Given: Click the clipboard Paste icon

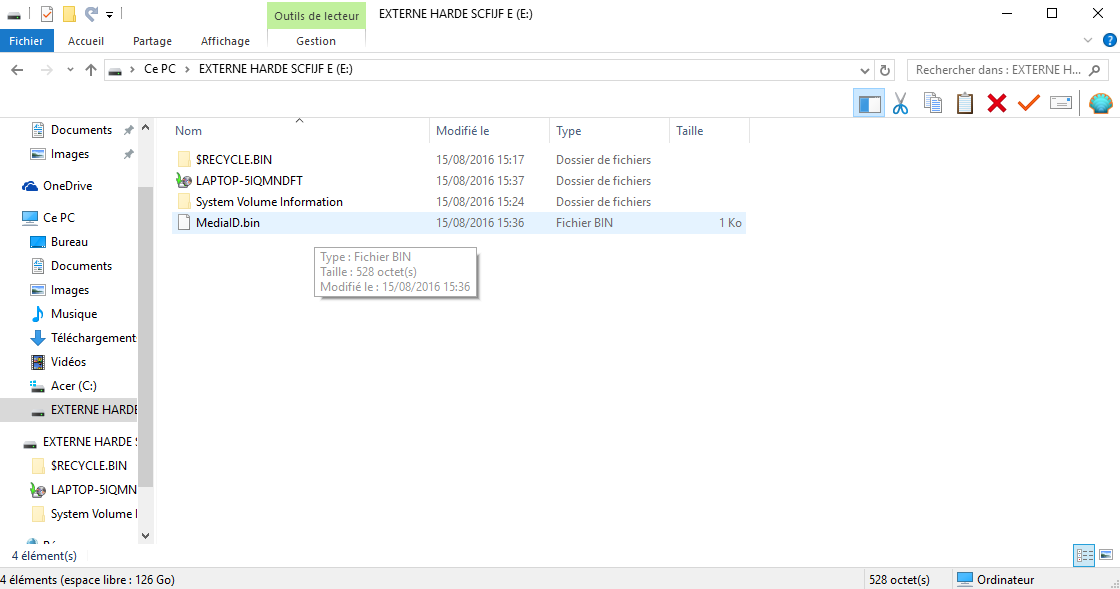Looking at the screenshot, I should coord(964,104).
